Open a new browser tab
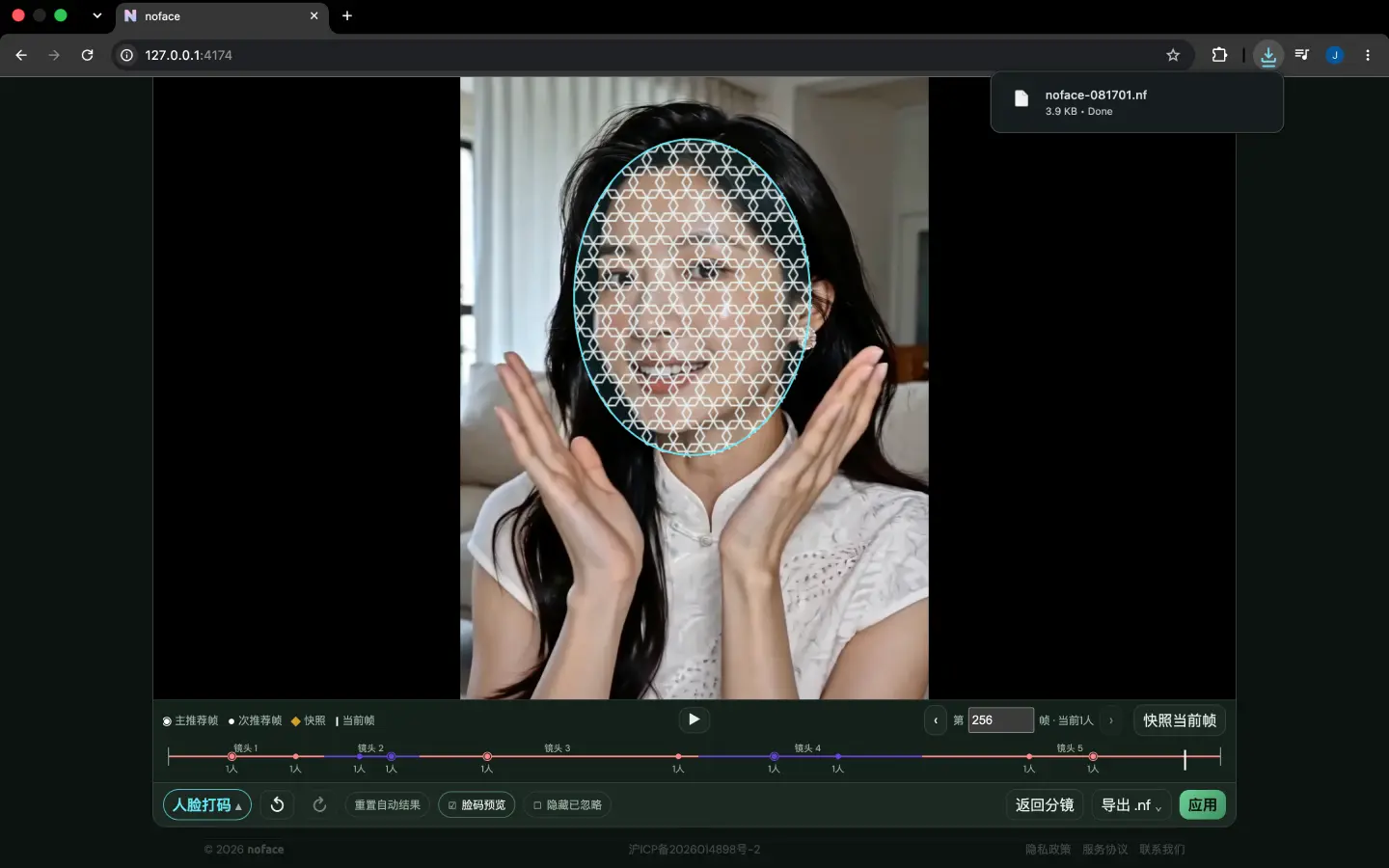Image resolution: width=1389 pixels, height=868 pixels. tap(347, 15)
